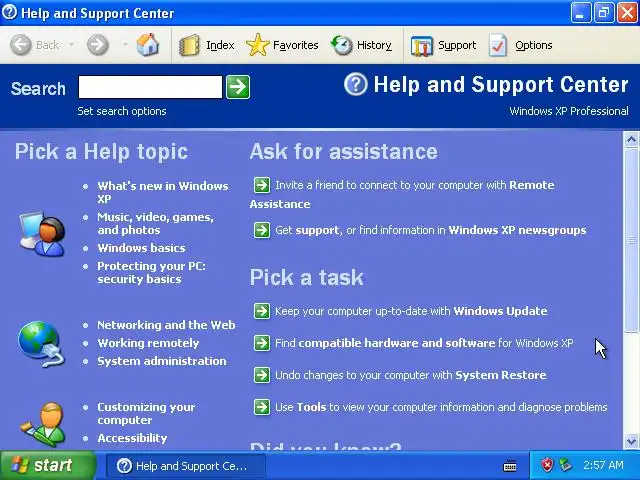The width and height of the screenshot is (640, 480).
Task: Open What's new in Windows XP topic
Action: [162, 192]
